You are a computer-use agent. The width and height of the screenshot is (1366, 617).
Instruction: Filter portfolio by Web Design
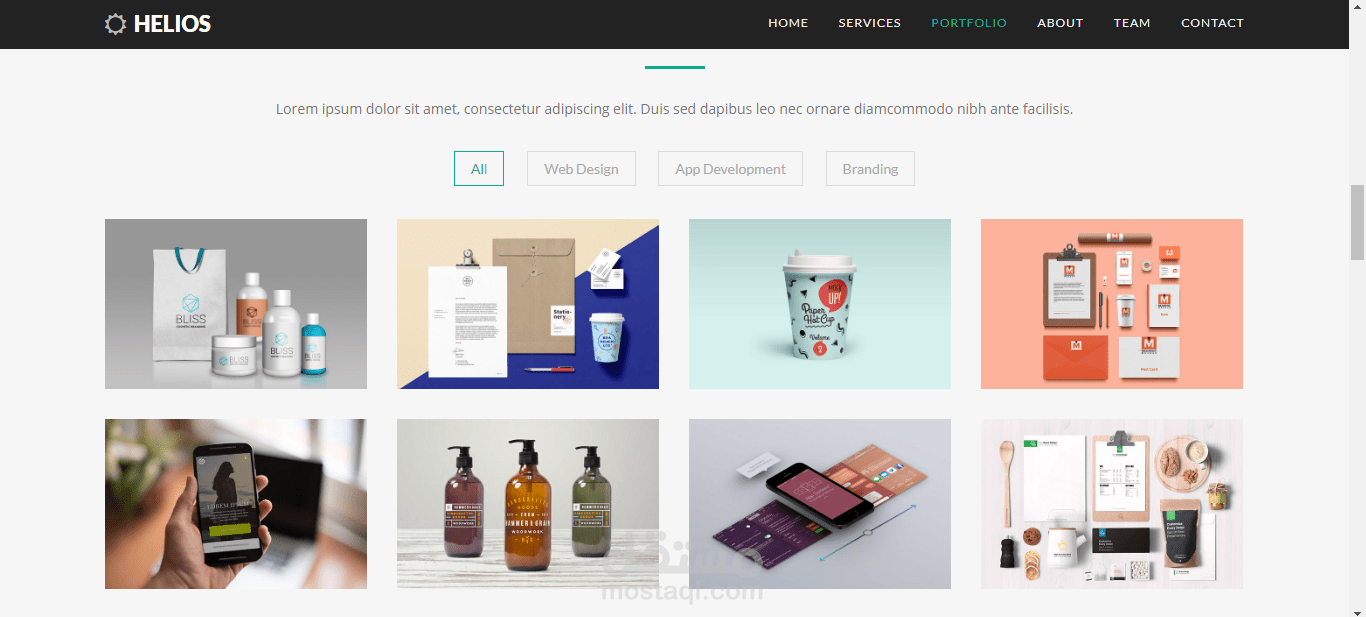[x=581, y=169]
